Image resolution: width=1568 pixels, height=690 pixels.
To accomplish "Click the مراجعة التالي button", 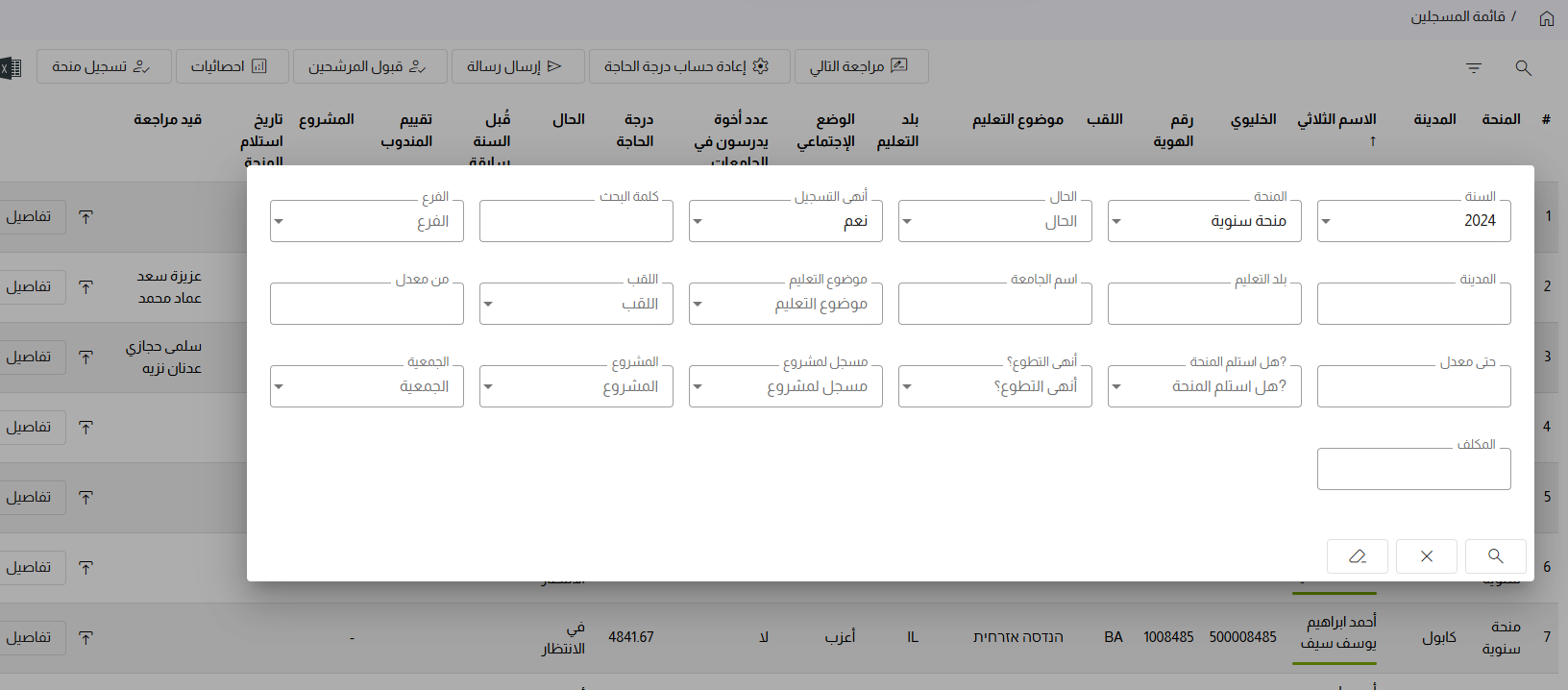I will tap(861, 66).
